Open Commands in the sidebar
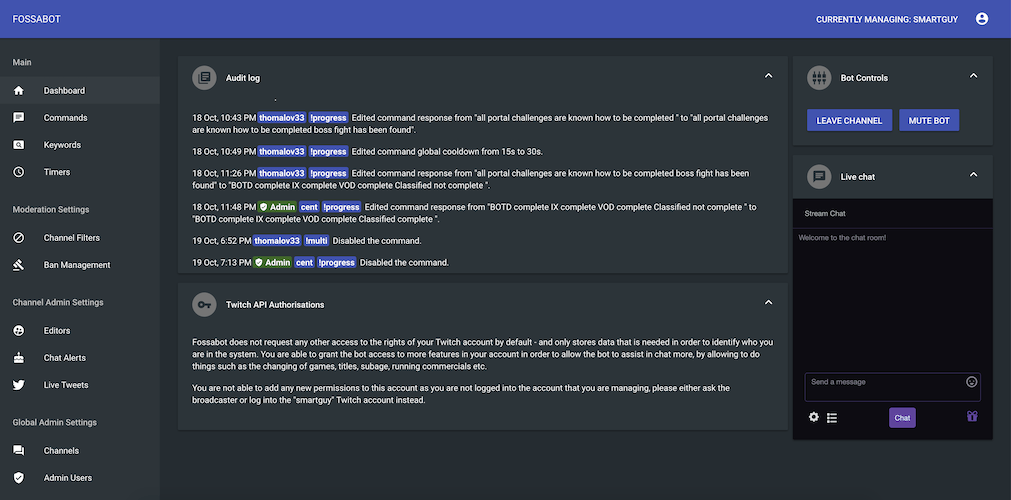Screen dimensions: 1011x500 pyautogui.click(x=65, y=118)
